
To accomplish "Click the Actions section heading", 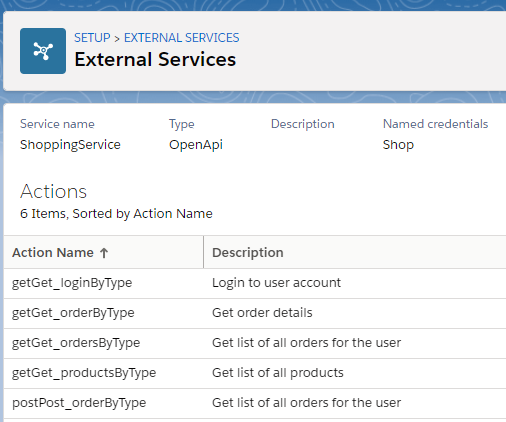I will point(53,191).
